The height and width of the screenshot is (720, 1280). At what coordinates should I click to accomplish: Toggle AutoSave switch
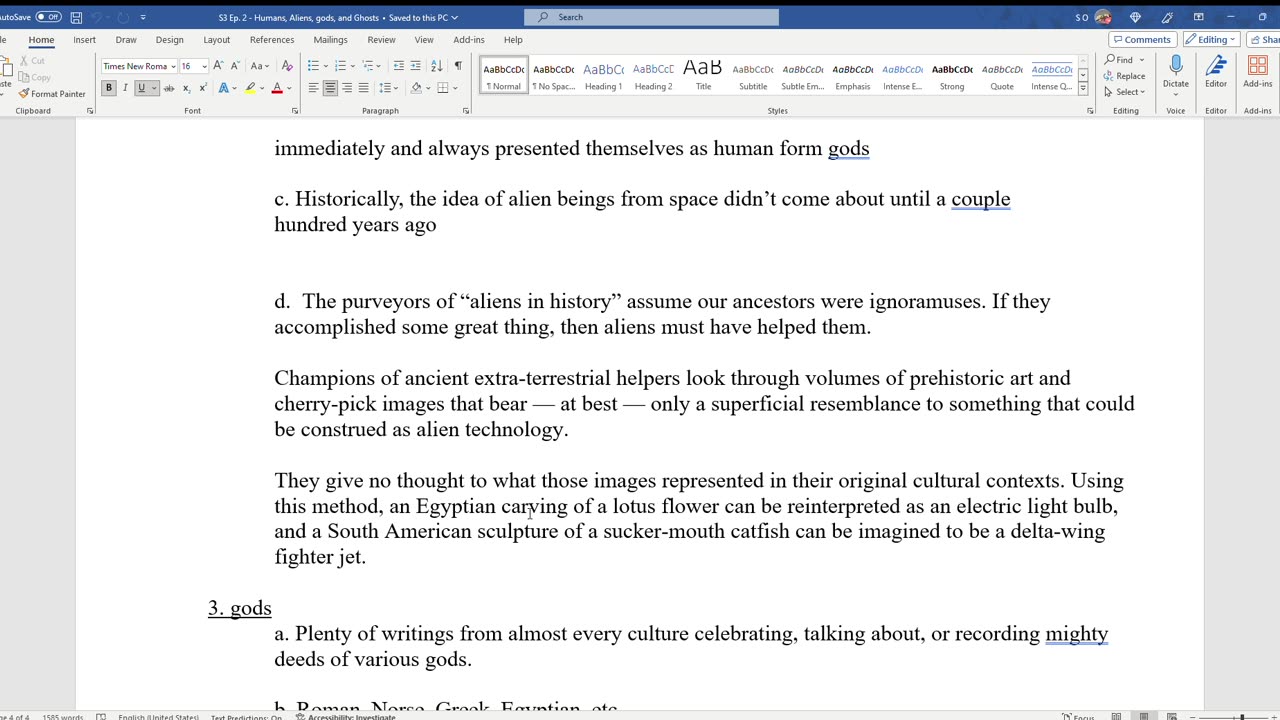point(48,17)
